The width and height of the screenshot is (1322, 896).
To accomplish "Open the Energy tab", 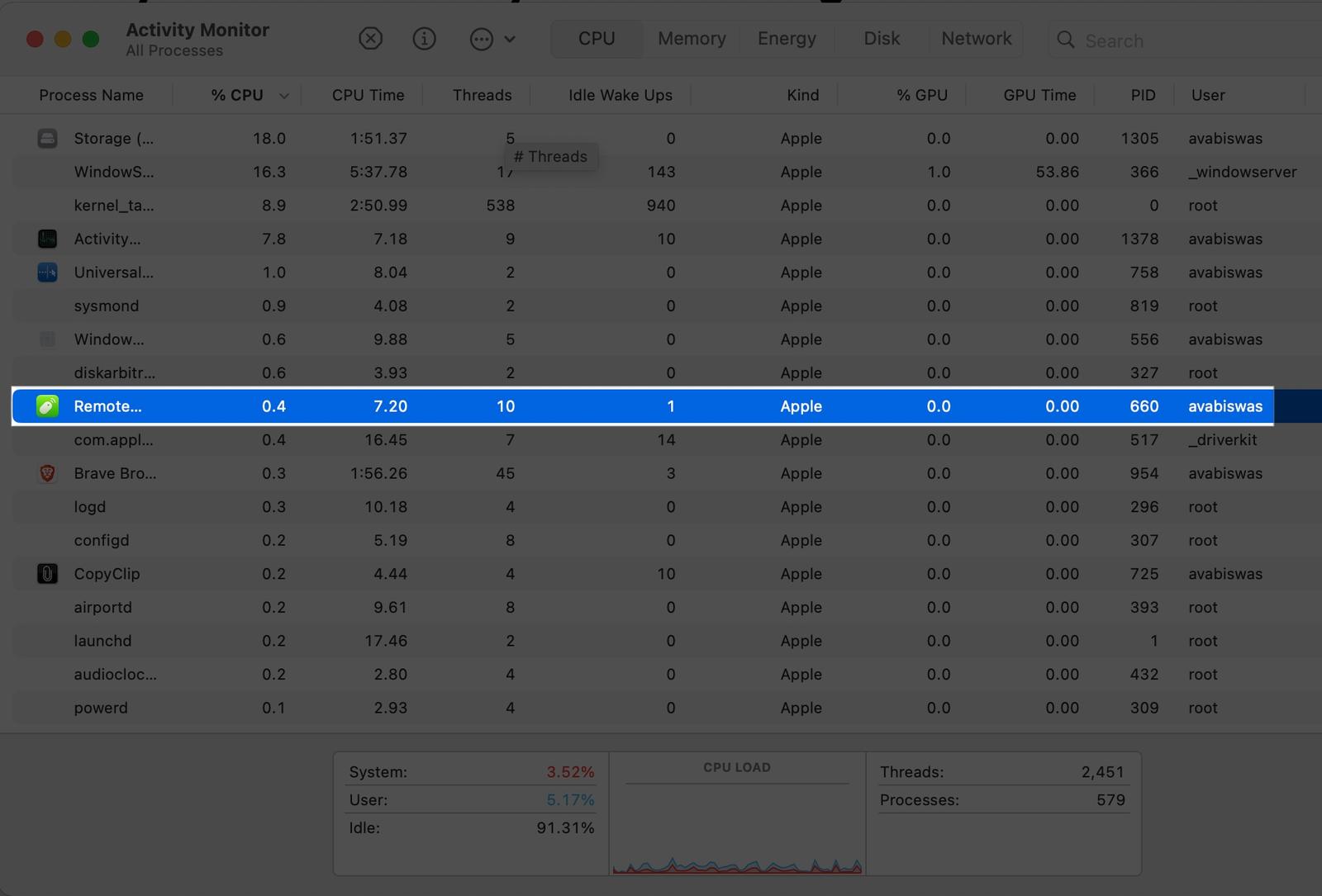I will coord(787,39).
